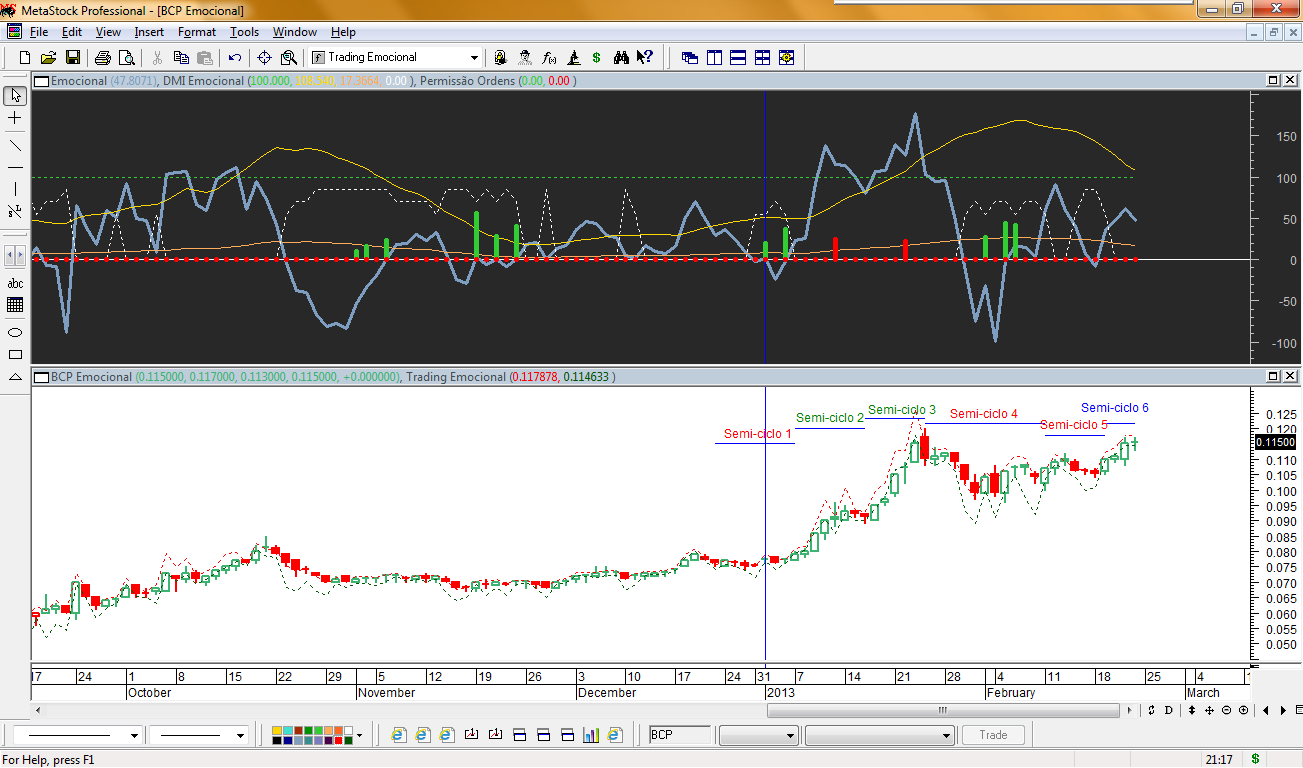Screen dimensions: 1303x768
Task: Open the Help menu
Action: 343,32
